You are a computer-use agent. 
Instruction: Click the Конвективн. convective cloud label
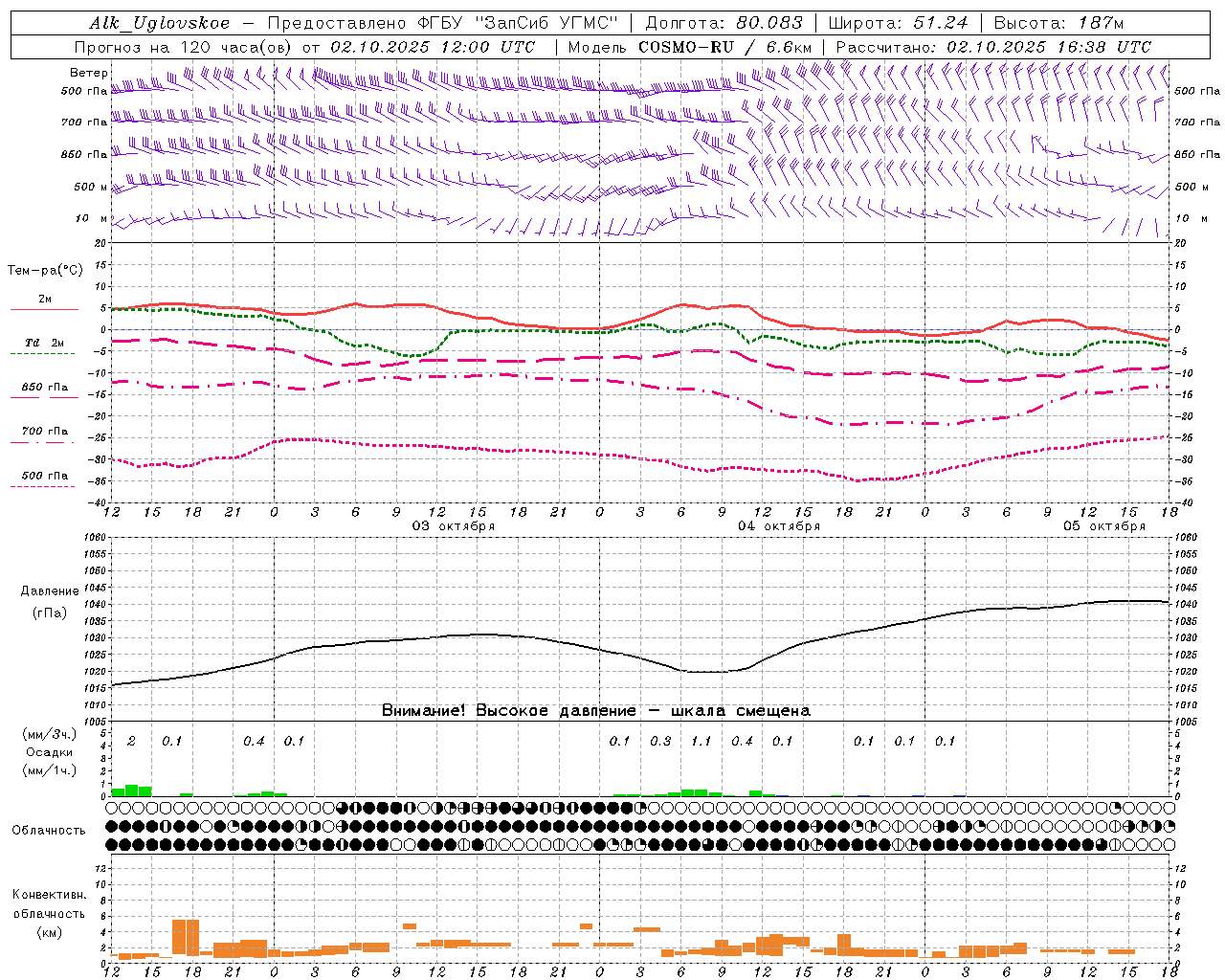click(x=49, y=895)
